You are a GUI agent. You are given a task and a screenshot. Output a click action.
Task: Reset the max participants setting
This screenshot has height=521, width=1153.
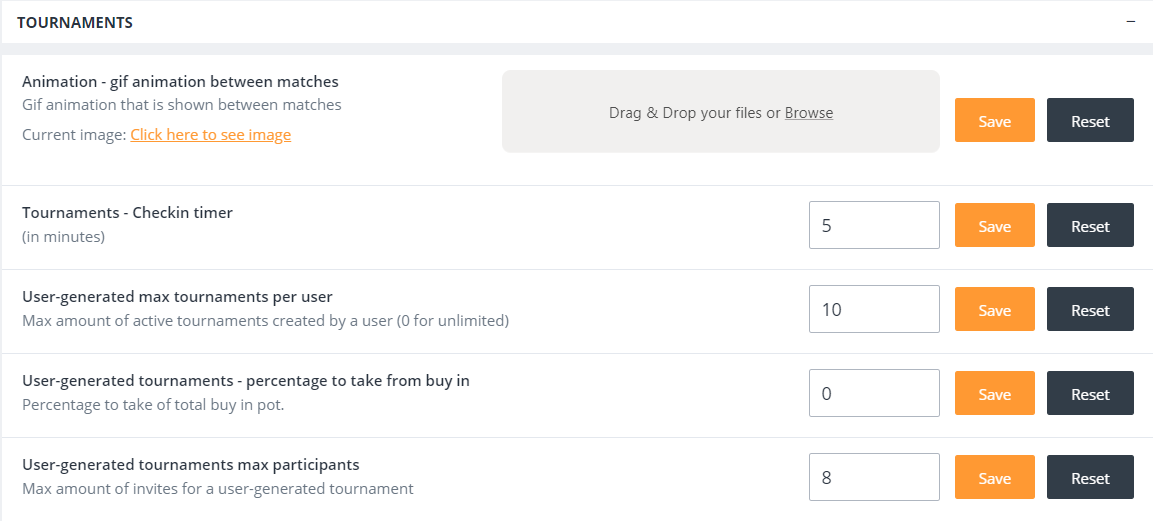click(1090, 477)
